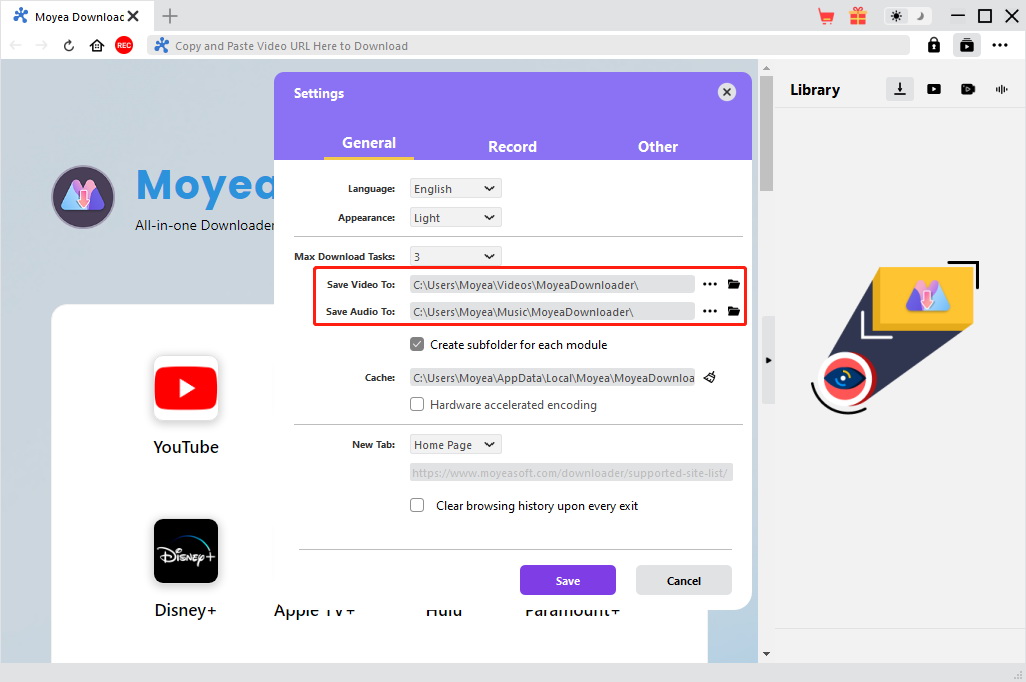Click the shopping cart icon
The width and height of the screenshot is (1026, 682).
pos(826,16)
